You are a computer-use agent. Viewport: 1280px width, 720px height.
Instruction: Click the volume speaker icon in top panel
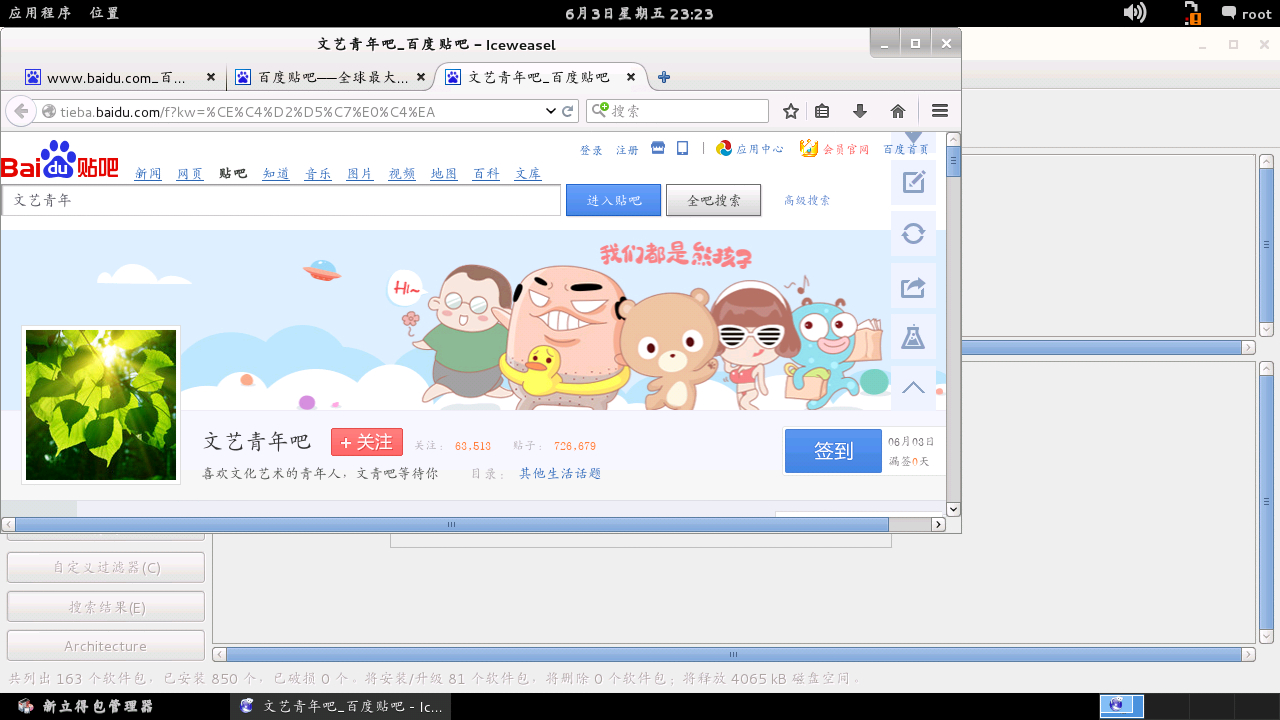[x=1134, y=13]
